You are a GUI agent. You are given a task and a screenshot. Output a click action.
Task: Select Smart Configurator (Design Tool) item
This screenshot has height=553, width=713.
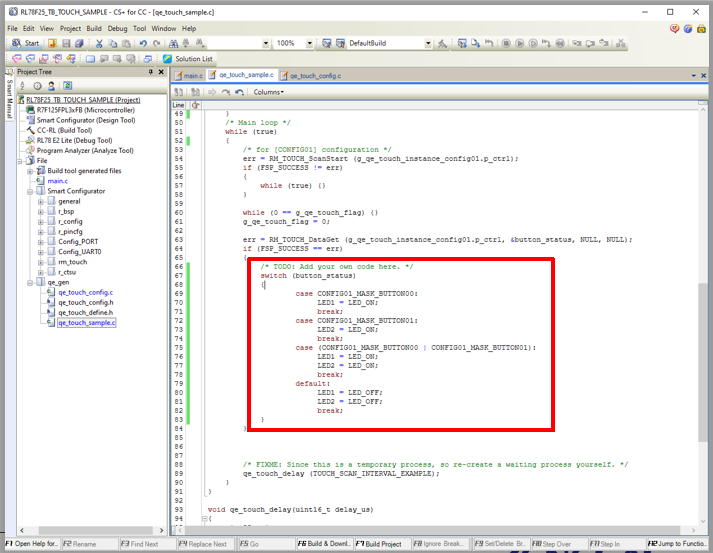pyautogui.click(x=85, y=120)
